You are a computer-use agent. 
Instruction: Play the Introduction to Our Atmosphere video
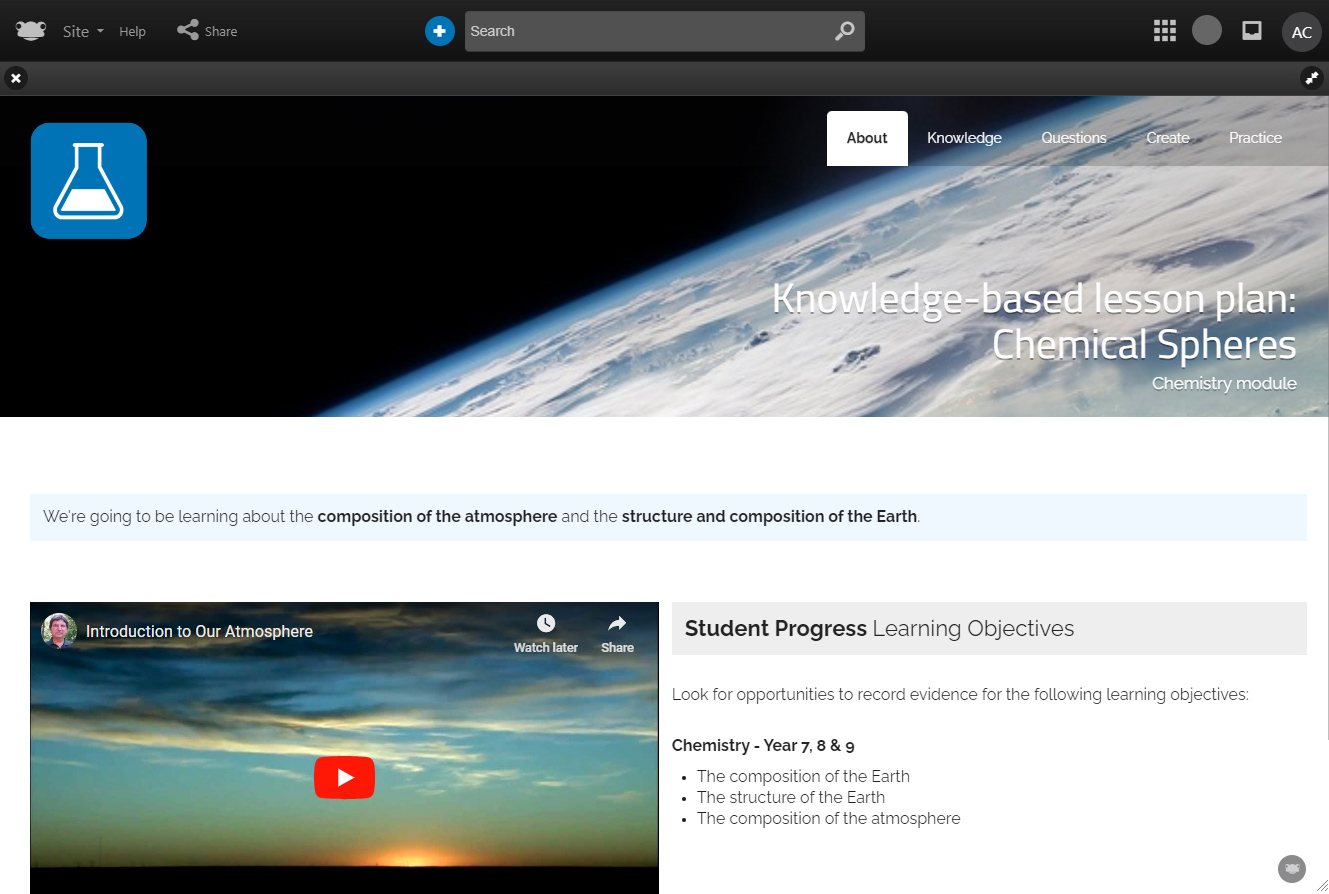(x=344, y=777)
